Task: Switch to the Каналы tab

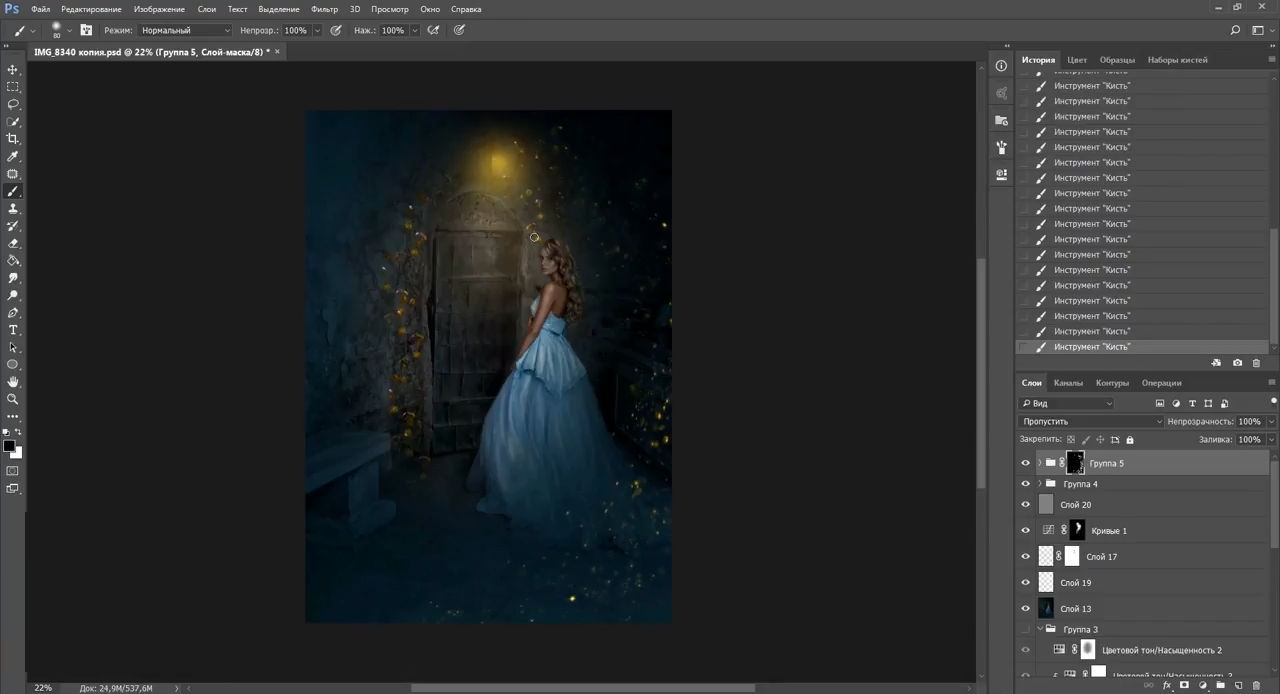Action: click(1068, 383)
